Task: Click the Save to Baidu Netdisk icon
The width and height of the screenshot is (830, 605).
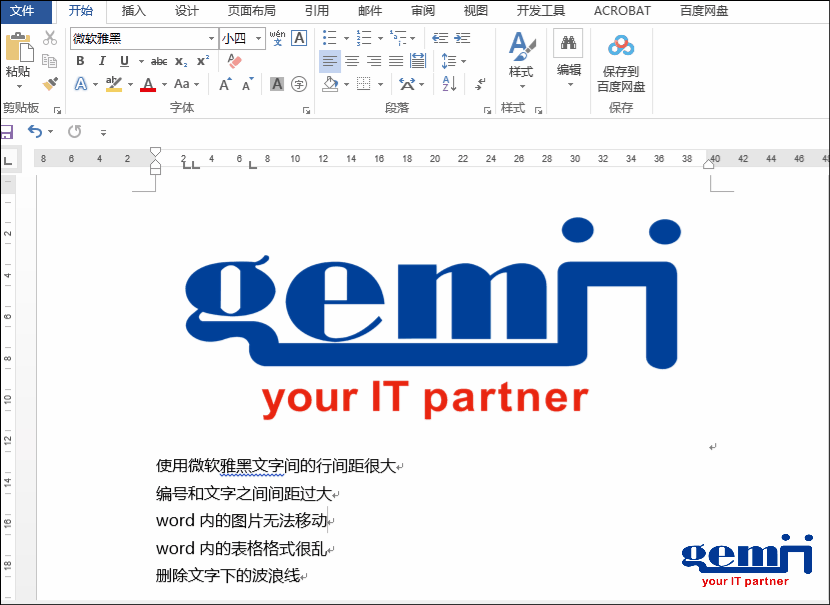Action: tap(621, 47)
